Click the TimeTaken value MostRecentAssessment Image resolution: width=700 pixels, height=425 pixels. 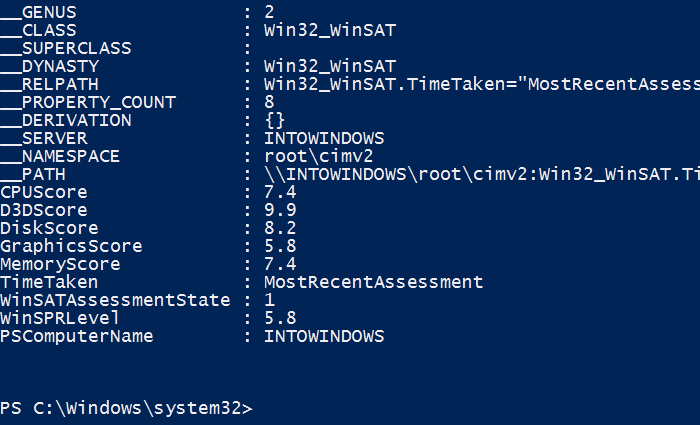tap(373, 282)
